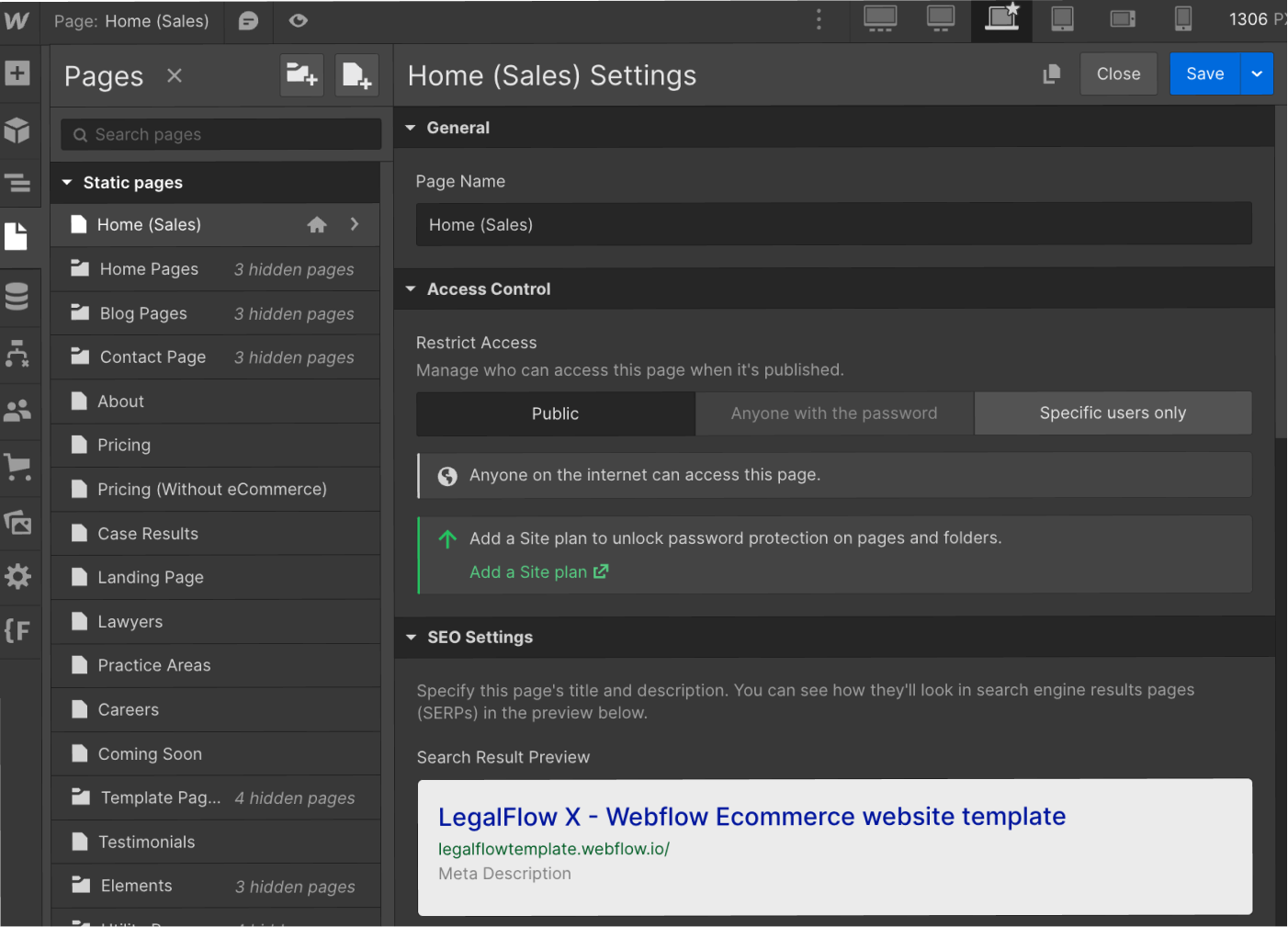Screen dimensions: 1288x927
Task: Save the Home (Sales) page settings
Action: click(1204, 73)
